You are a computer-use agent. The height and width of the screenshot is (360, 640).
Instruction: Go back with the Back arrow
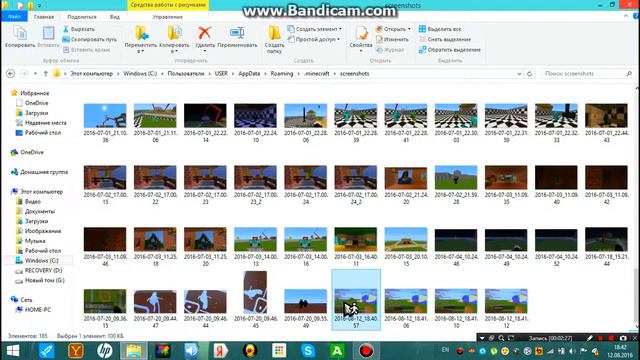click(x=11, y=73)
